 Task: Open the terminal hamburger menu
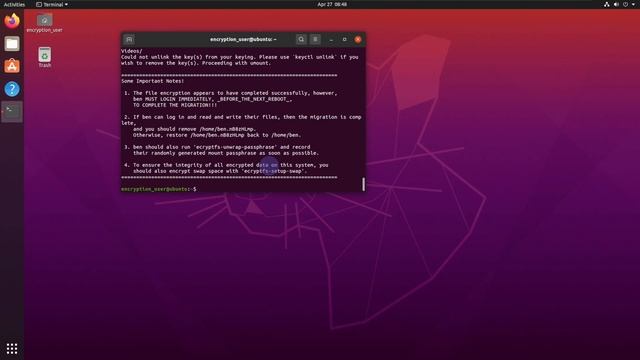point(315,40)
